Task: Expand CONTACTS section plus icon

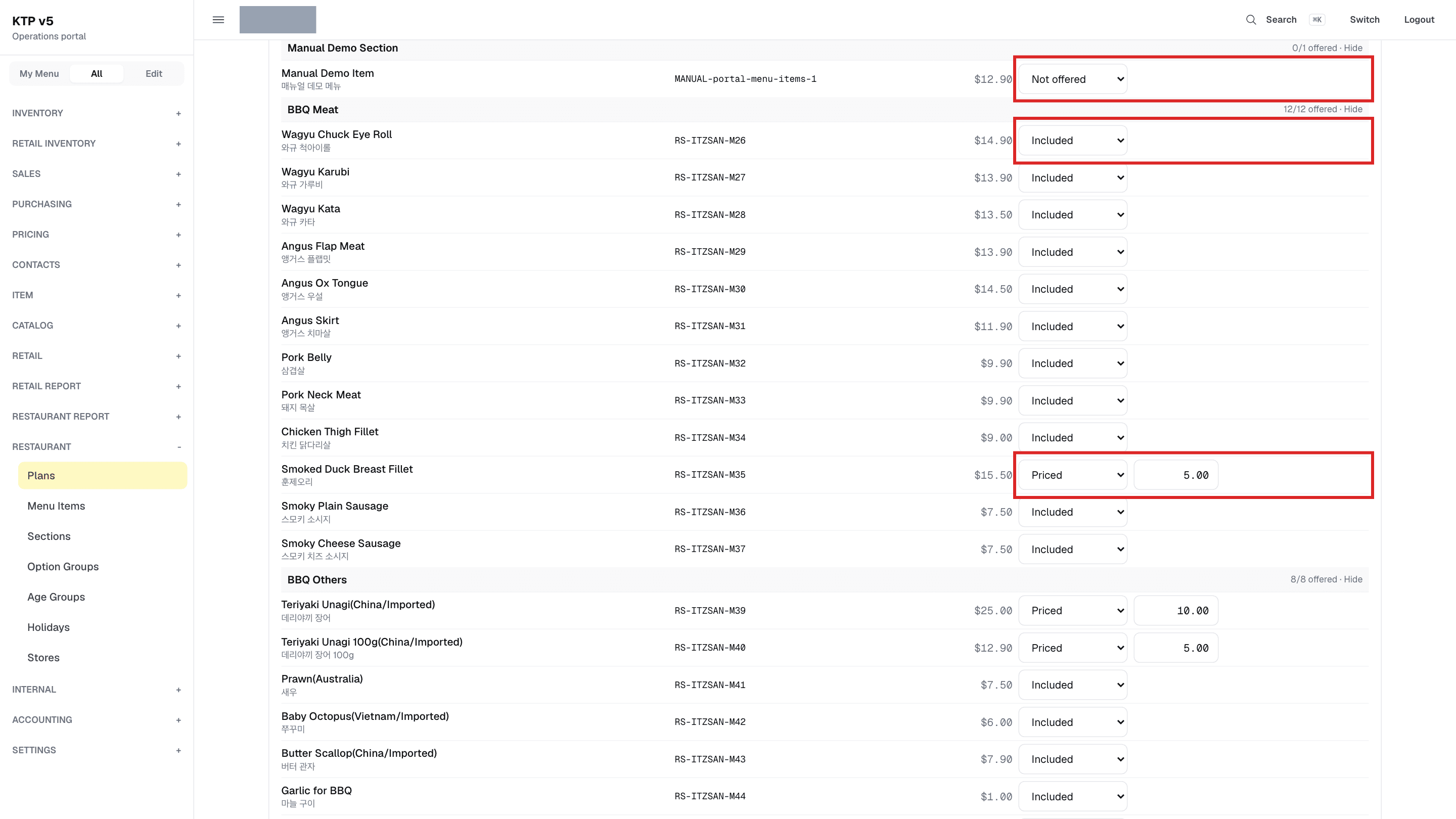Action: tap(178, 265)
